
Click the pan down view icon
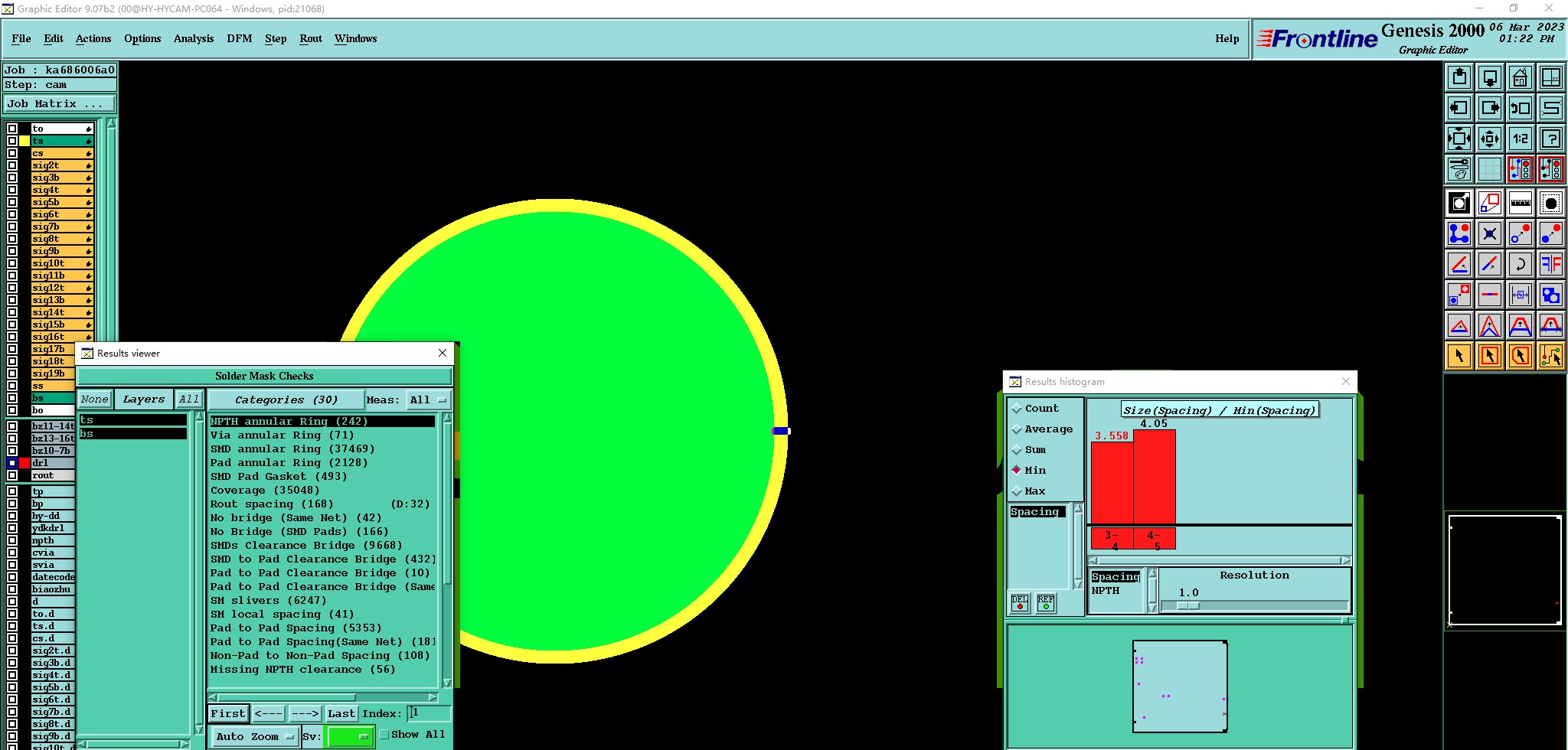point(1490,77)
